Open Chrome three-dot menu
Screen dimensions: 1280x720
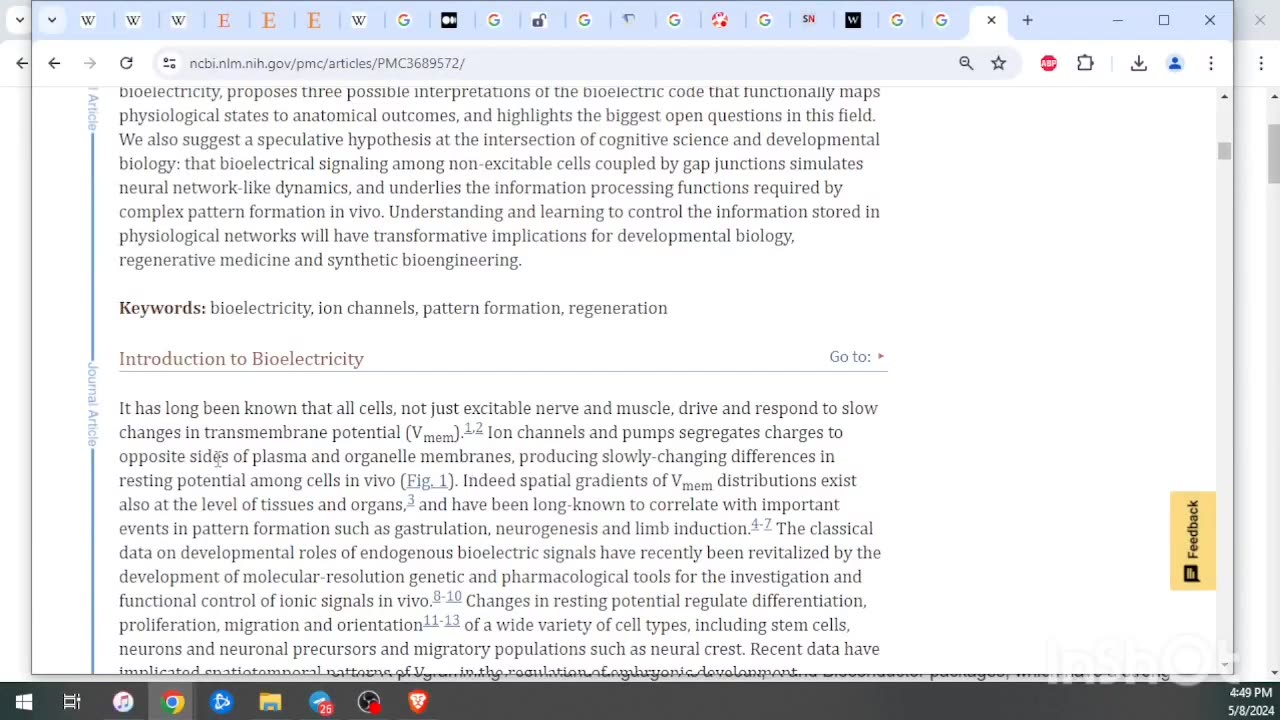[1211, 63]
